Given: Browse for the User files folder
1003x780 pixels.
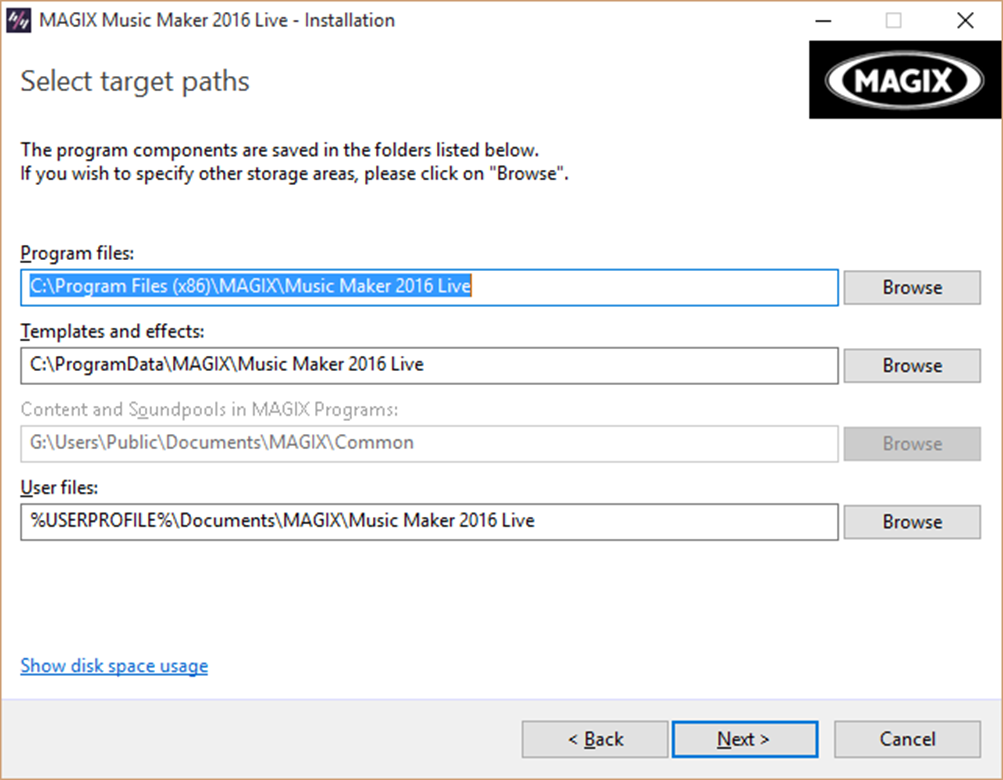Looking at the screenshot, I should (x=912, y=521).
